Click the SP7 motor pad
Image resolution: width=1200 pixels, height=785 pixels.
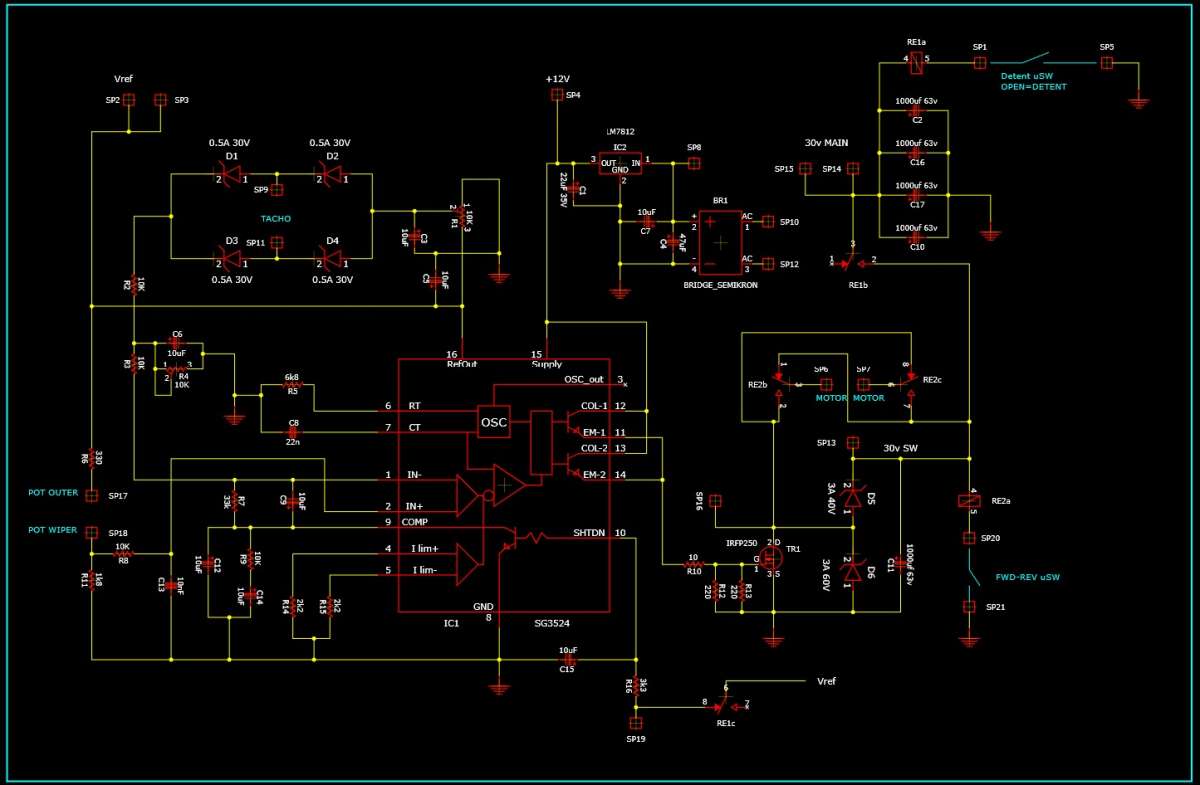tap(863, 384)
